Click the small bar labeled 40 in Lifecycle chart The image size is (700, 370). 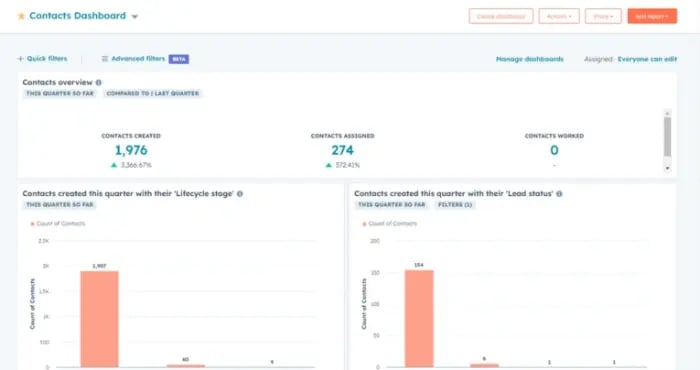point(185,366)
